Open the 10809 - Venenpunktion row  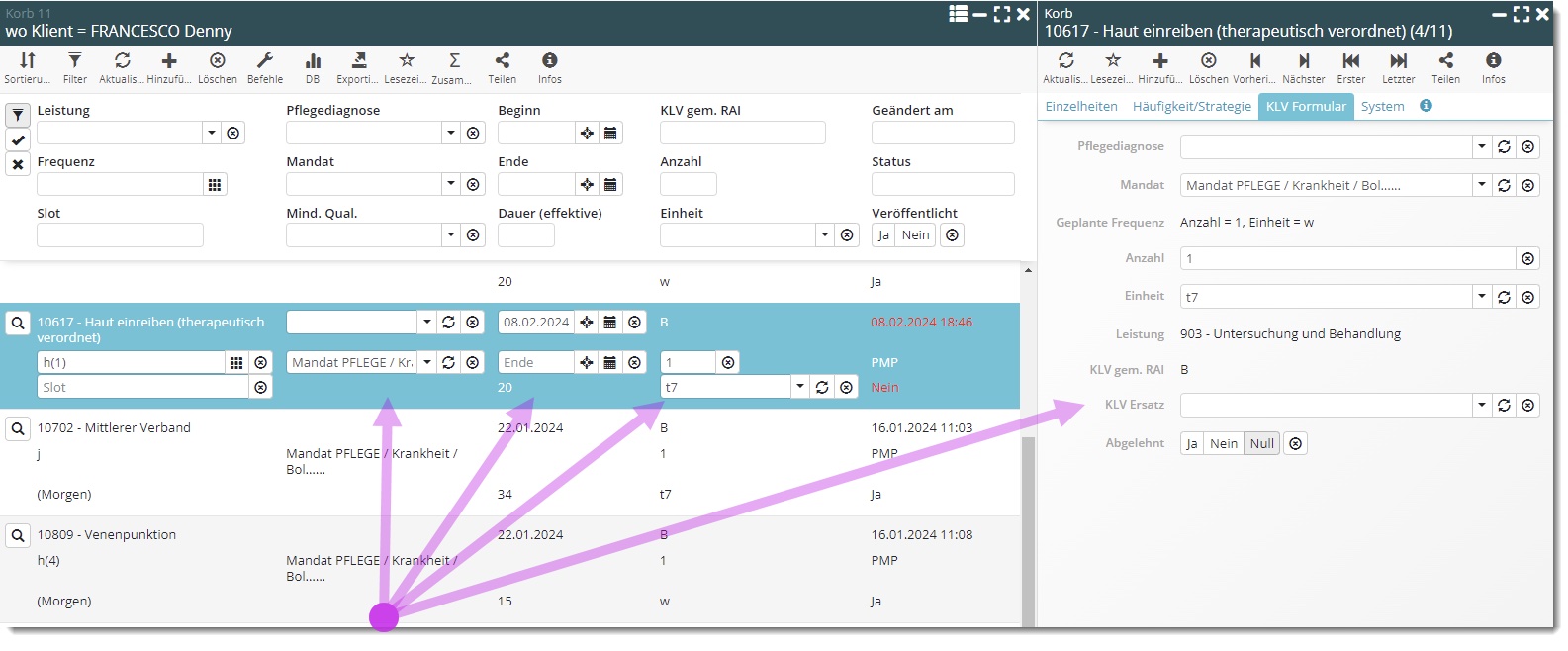[107, 535]
